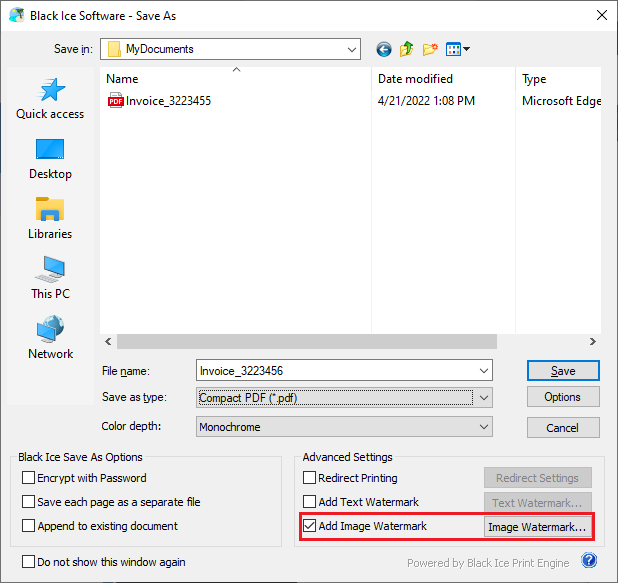Check Add Text Watermark box
The height and width of the screenshot is (583, 618).
click(310, 502)
